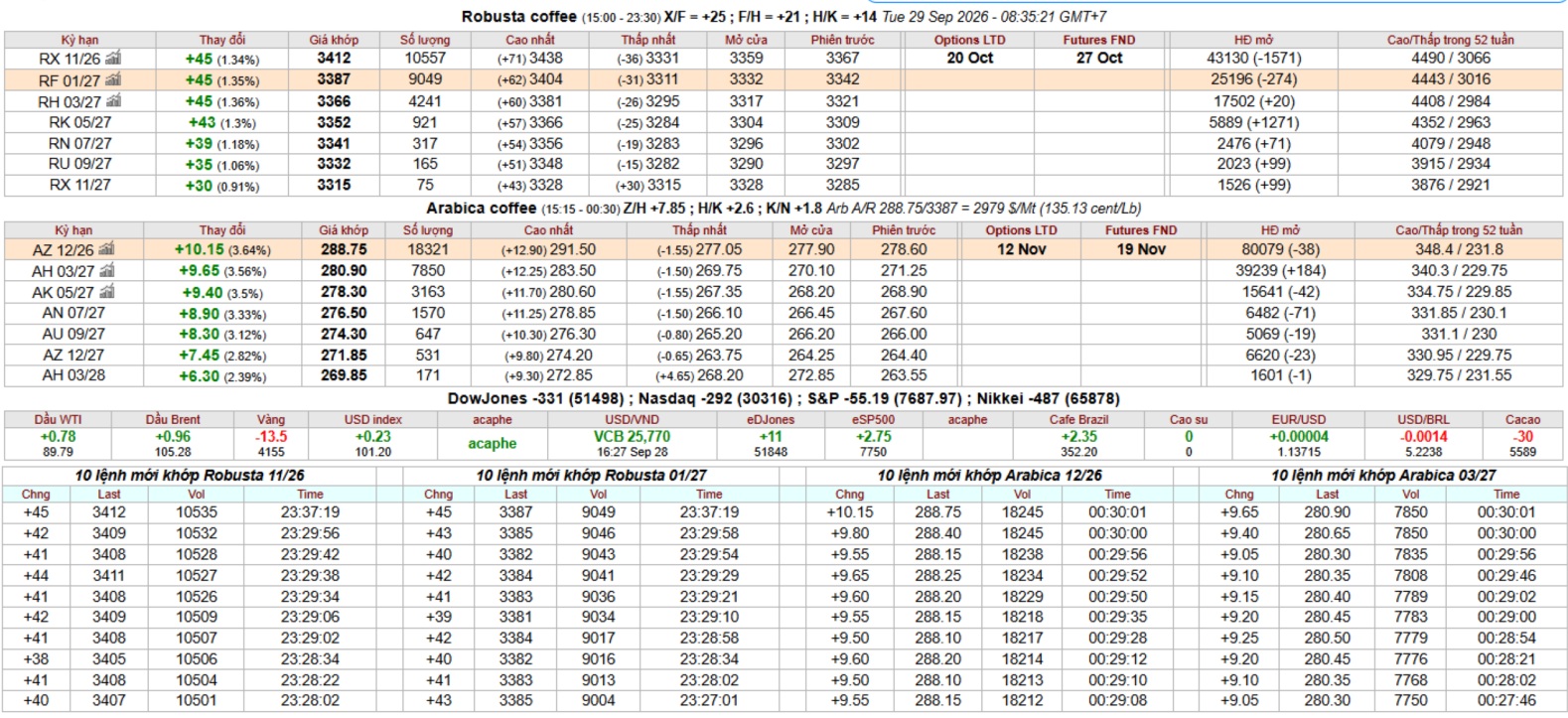Click Cacao change value -30

(1523, 436)
